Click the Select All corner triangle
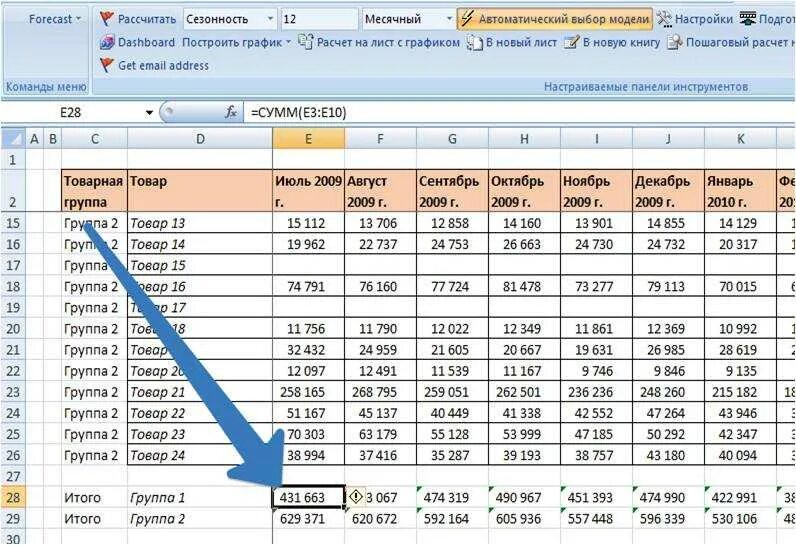 (14, 139)
